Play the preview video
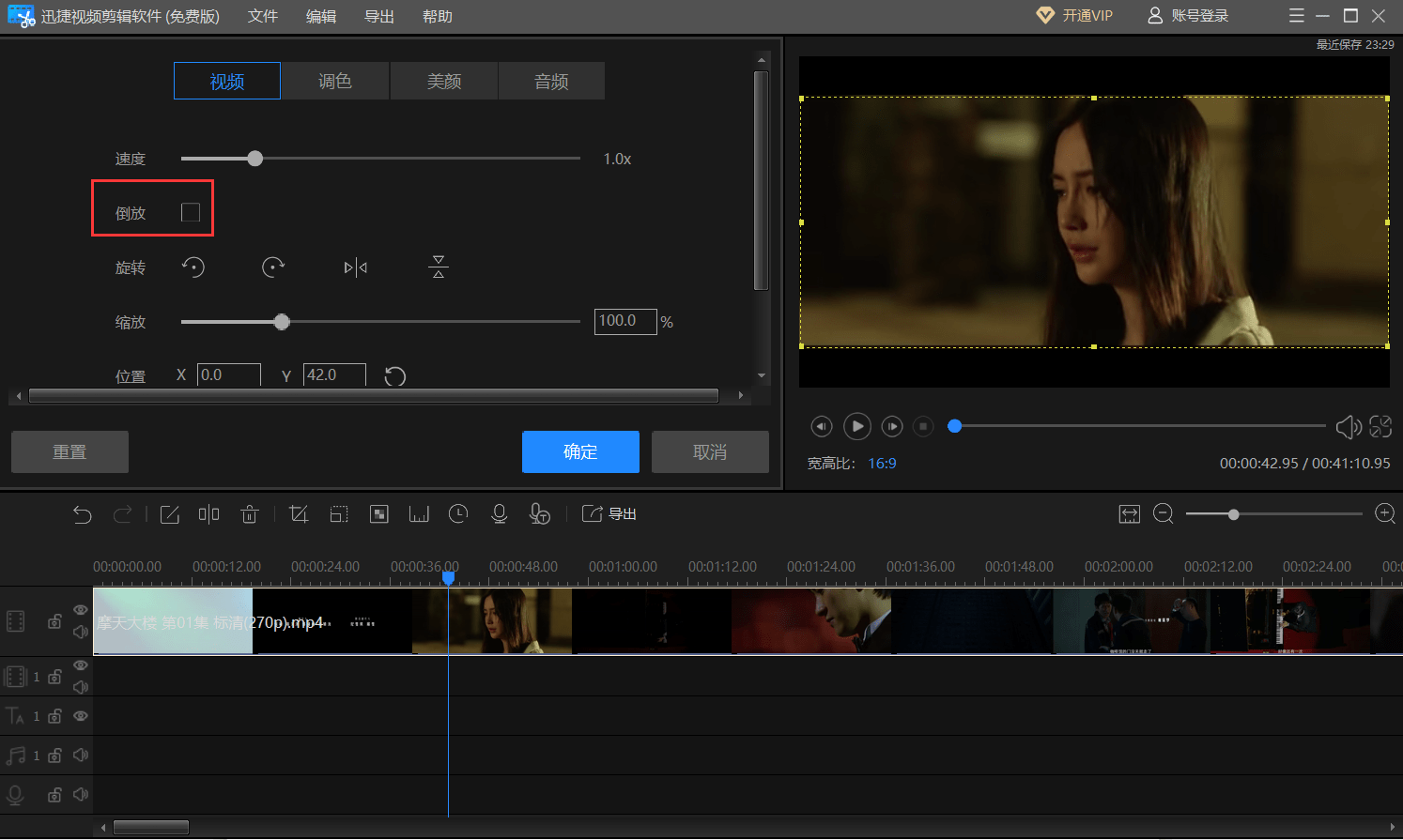Screen dimensions: 1403x840 (856, 426)
